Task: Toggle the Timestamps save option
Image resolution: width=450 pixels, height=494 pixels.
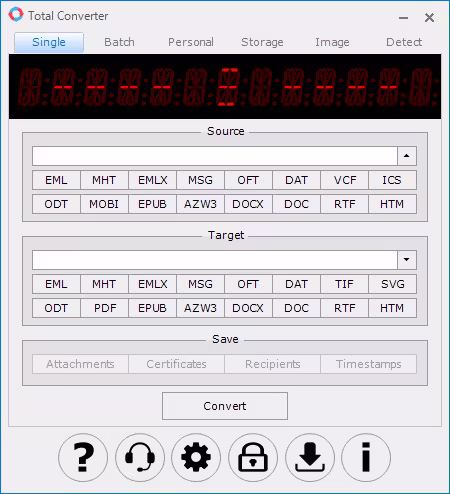Action: tap(368, 364)
